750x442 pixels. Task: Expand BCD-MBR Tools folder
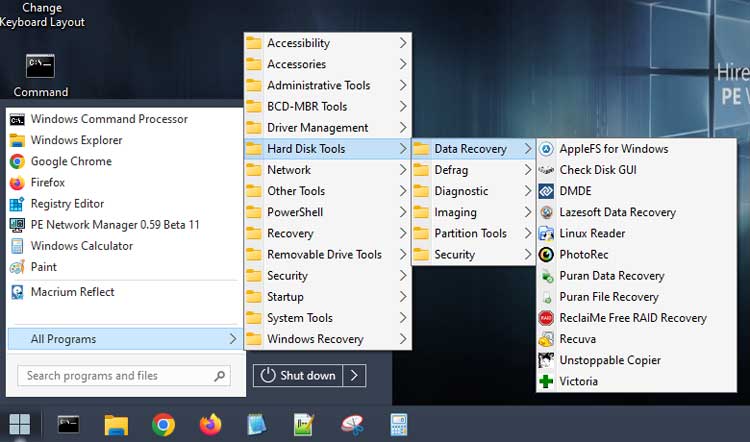point(328,106)
